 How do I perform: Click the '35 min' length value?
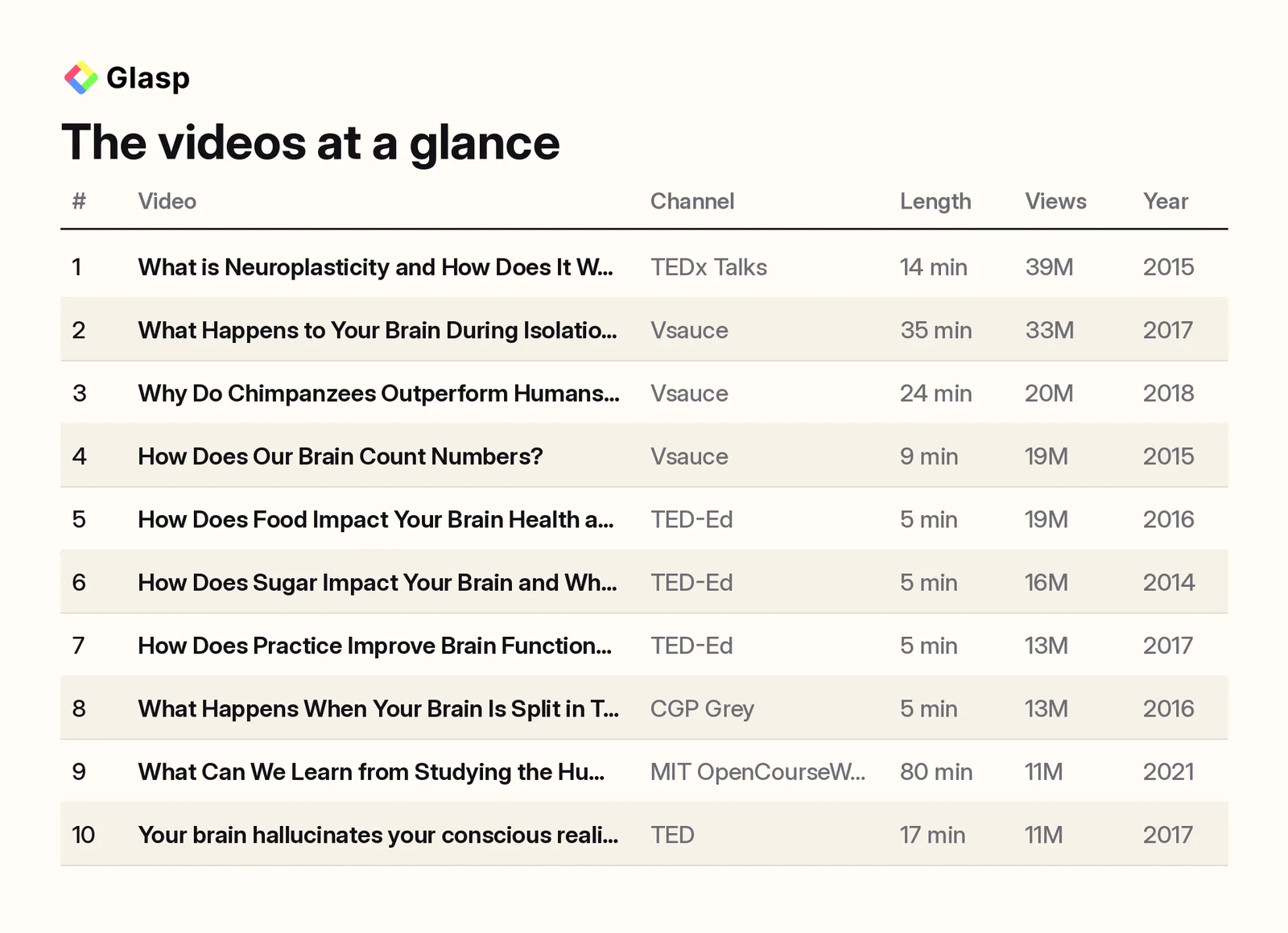click(936, 330)
